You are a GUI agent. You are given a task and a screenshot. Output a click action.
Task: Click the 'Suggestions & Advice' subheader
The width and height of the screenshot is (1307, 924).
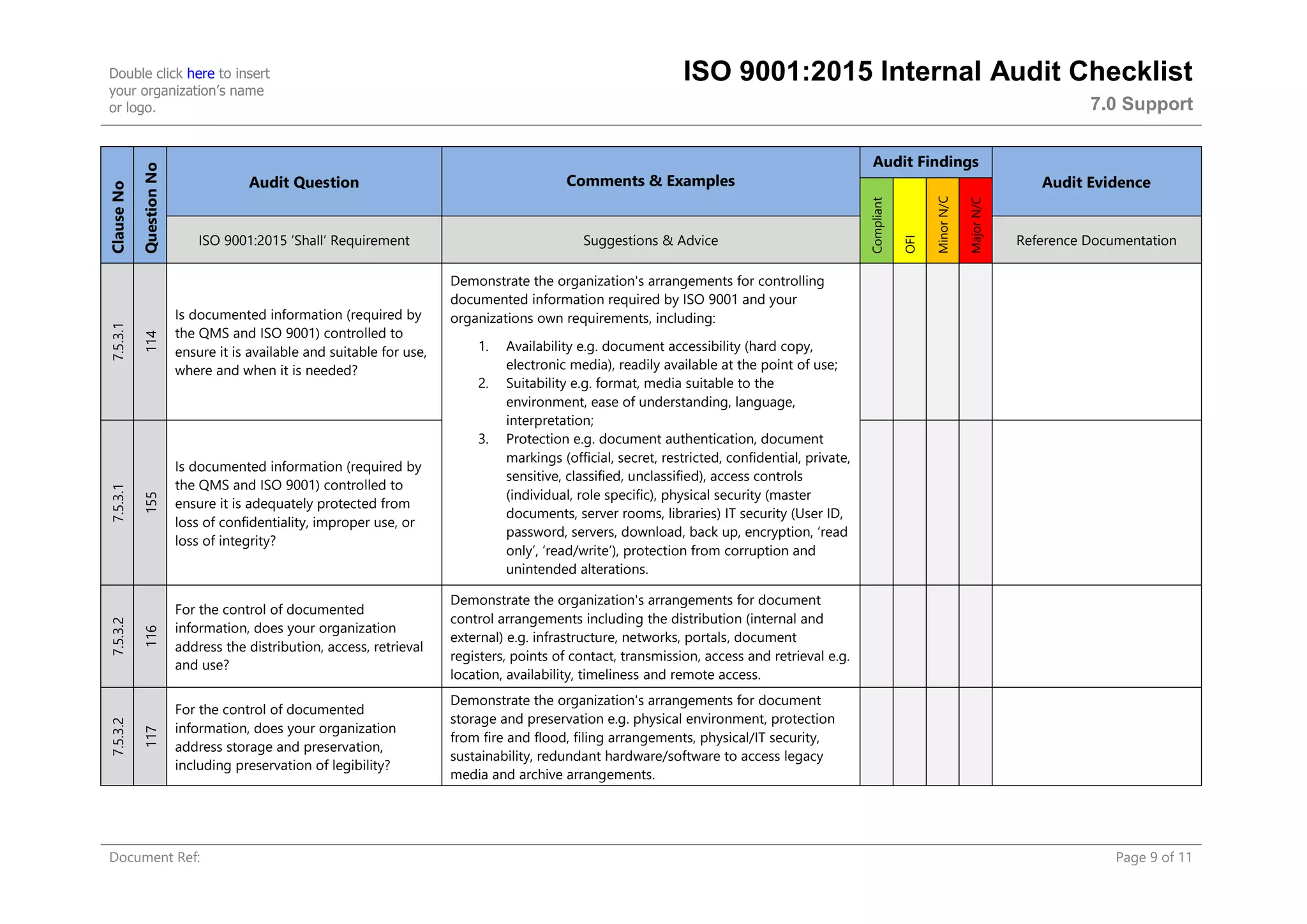650,241
